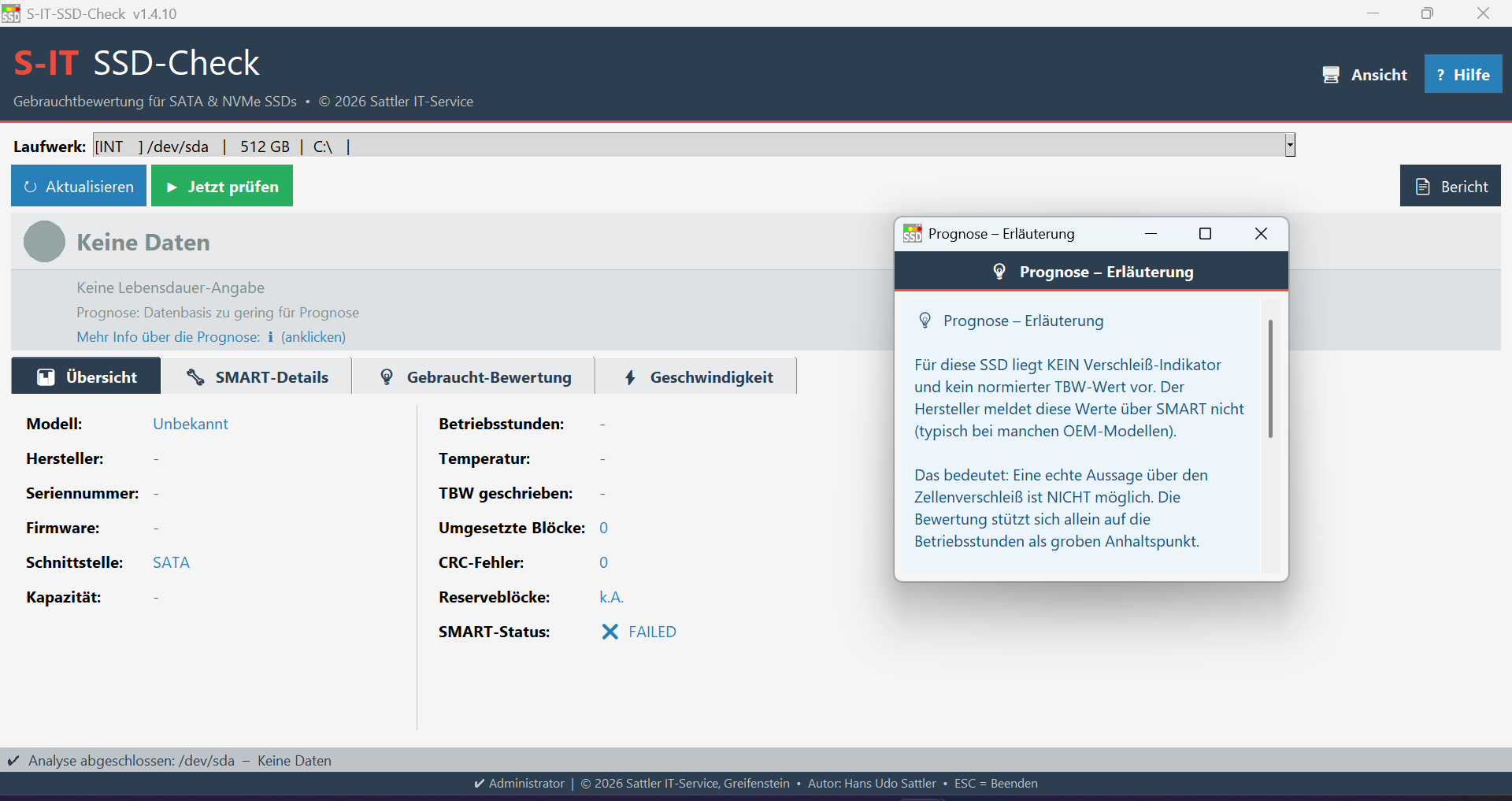The width and height of the screenshot is (1512, 801).
Task: Switch to the SMART-Details tab
Action: (x=257, y=376)
